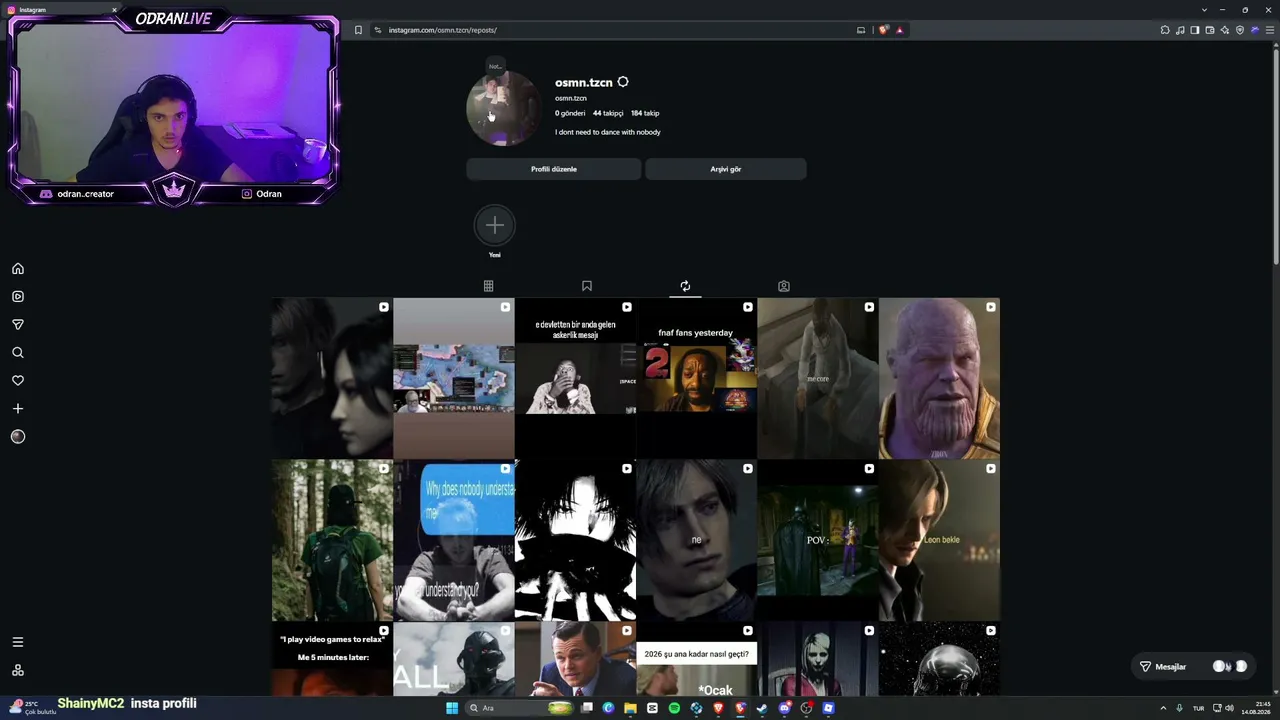1280x720 pixels.
Task: Show hidden system tray icons
Action: pyautogui.click(x=1163, y=708)
